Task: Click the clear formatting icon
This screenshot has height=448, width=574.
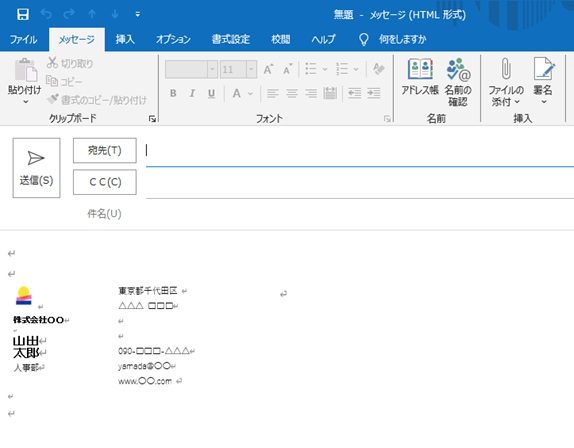Action: pyautogui.click(x=379, y=69)
